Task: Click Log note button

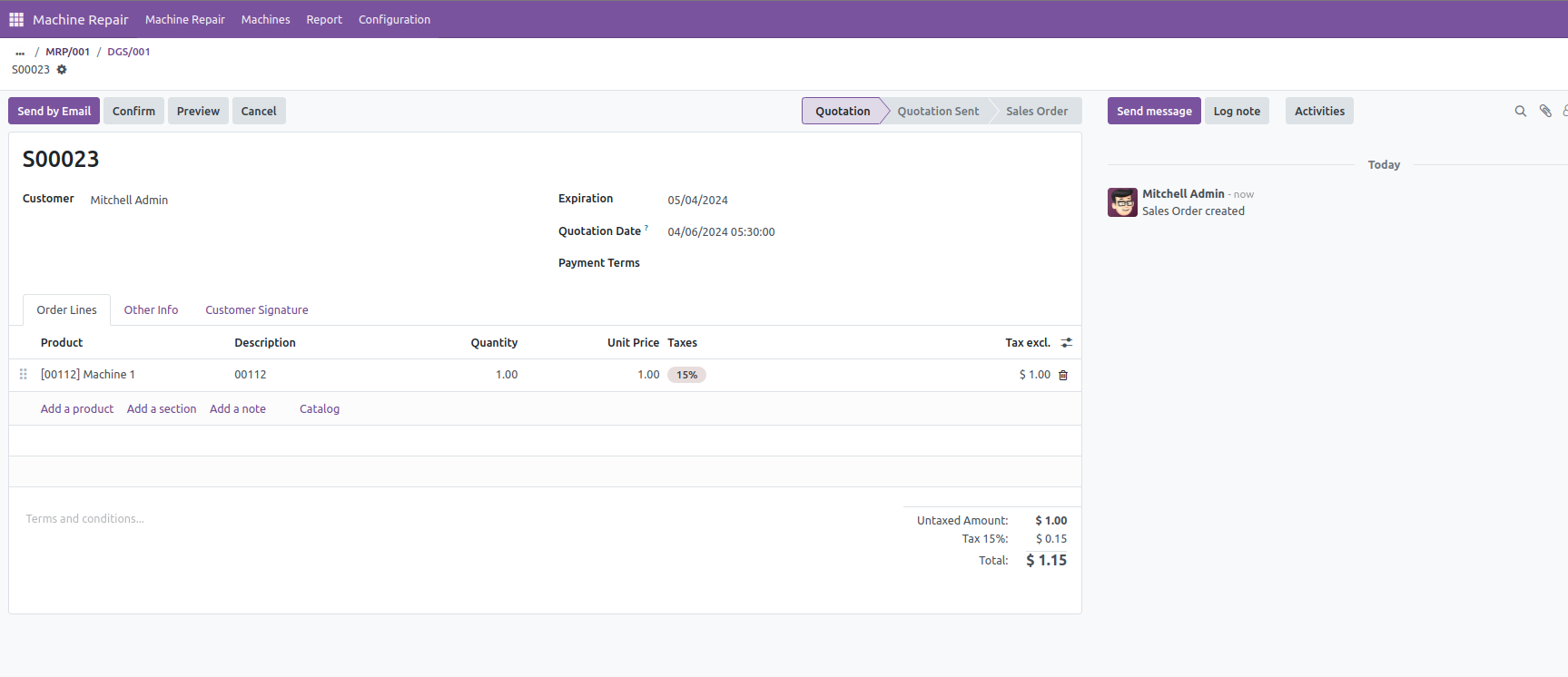Action: pyautogui.click(x=1237, y=111)
